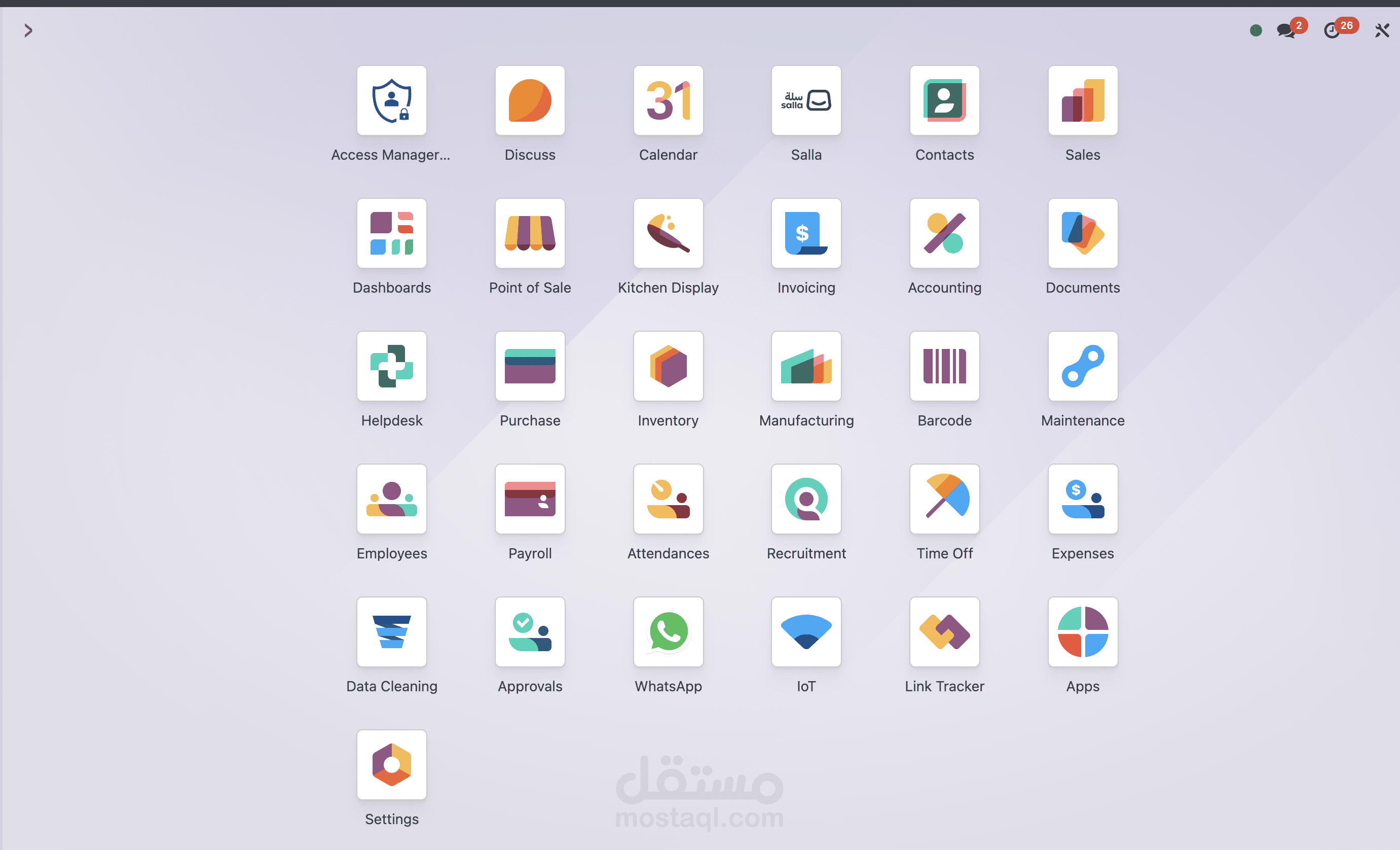This screenshot has height=850, width=1400.
Task: Launch the Kitchen Display app
Action: click(x=668, y=233)
